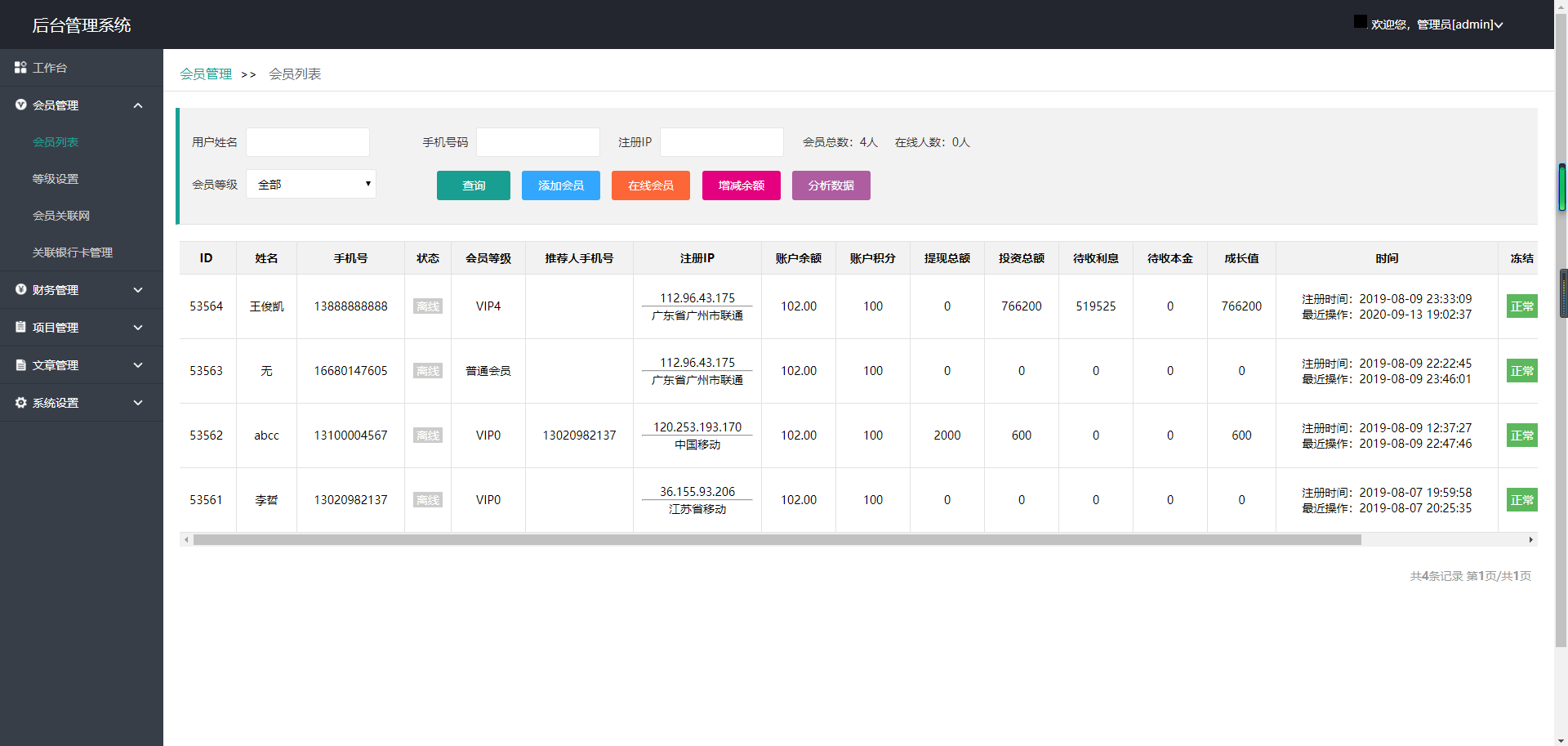Click ID cell 53561
Image resolution: width=1568 pixels, height=746 pixels.
[x=206, y=500]
